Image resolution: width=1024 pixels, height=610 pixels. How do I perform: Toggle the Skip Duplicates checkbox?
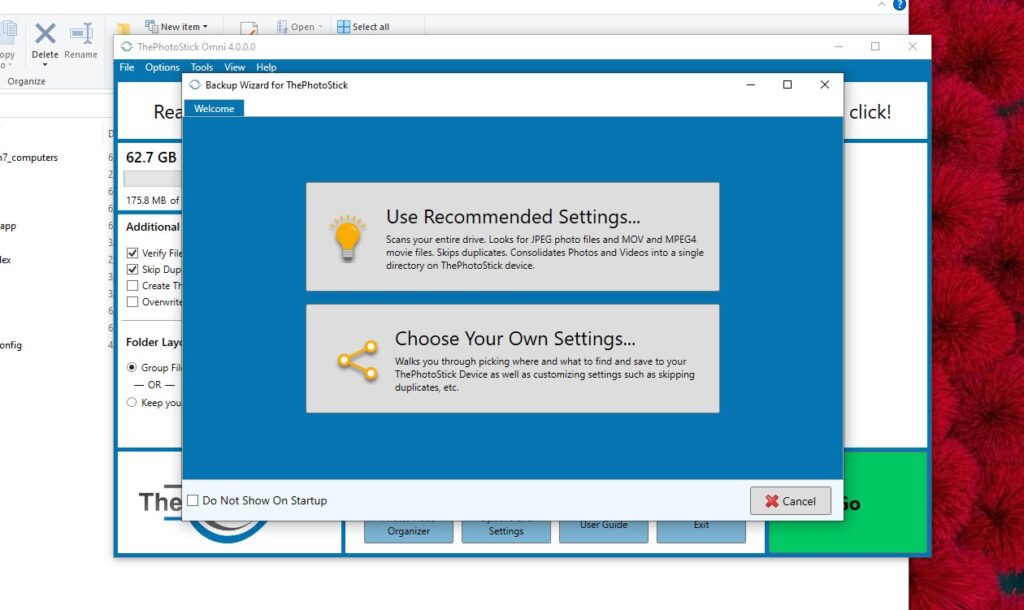click(132, 270)
